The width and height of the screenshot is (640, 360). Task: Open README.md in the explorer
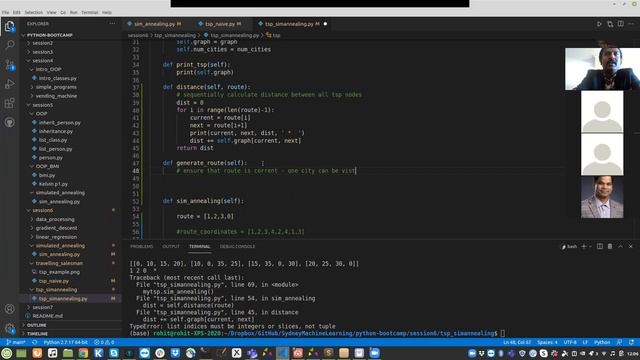[47, 316]
